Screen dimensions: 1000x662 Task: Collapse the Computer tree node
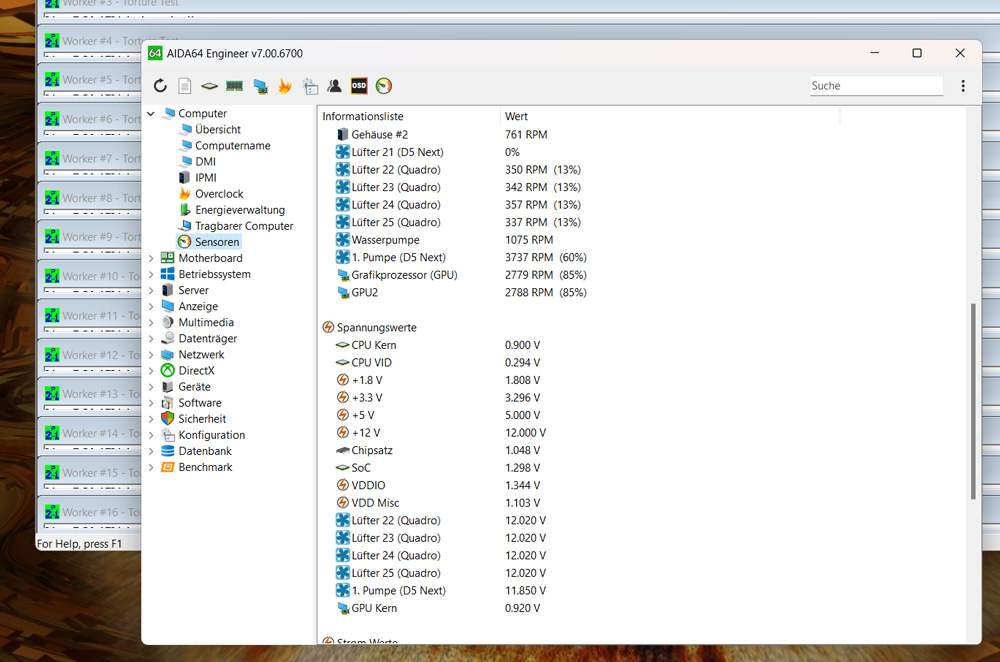click(151, 114)
